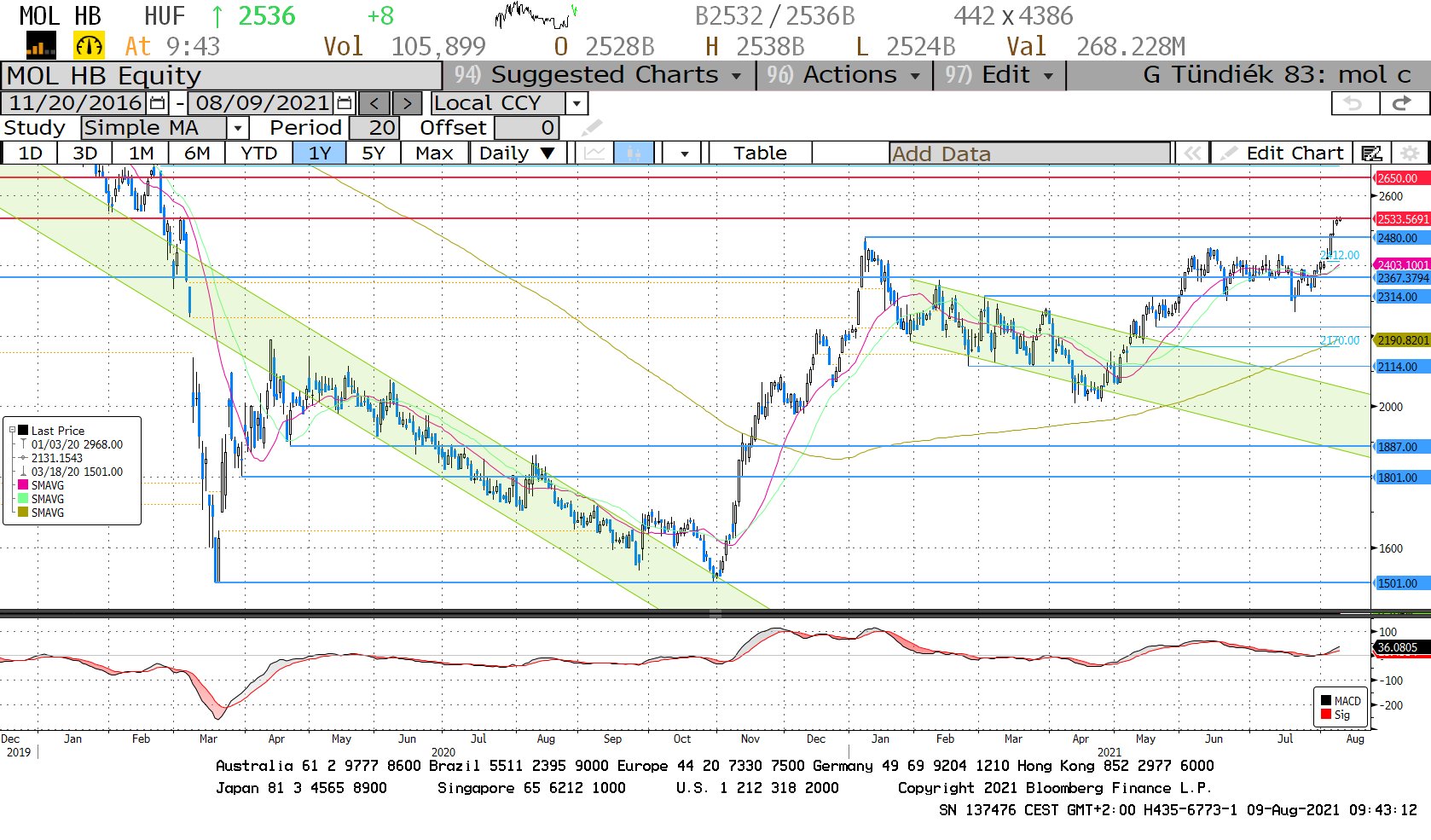Click the 1501.00 blue level label

coord(1401,583)
